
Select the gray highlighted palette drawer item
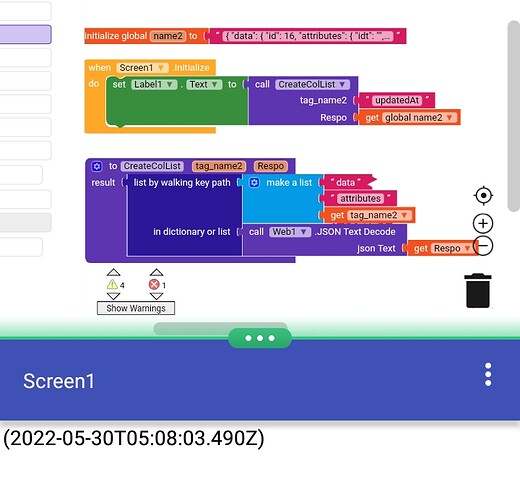click(25, 222)
